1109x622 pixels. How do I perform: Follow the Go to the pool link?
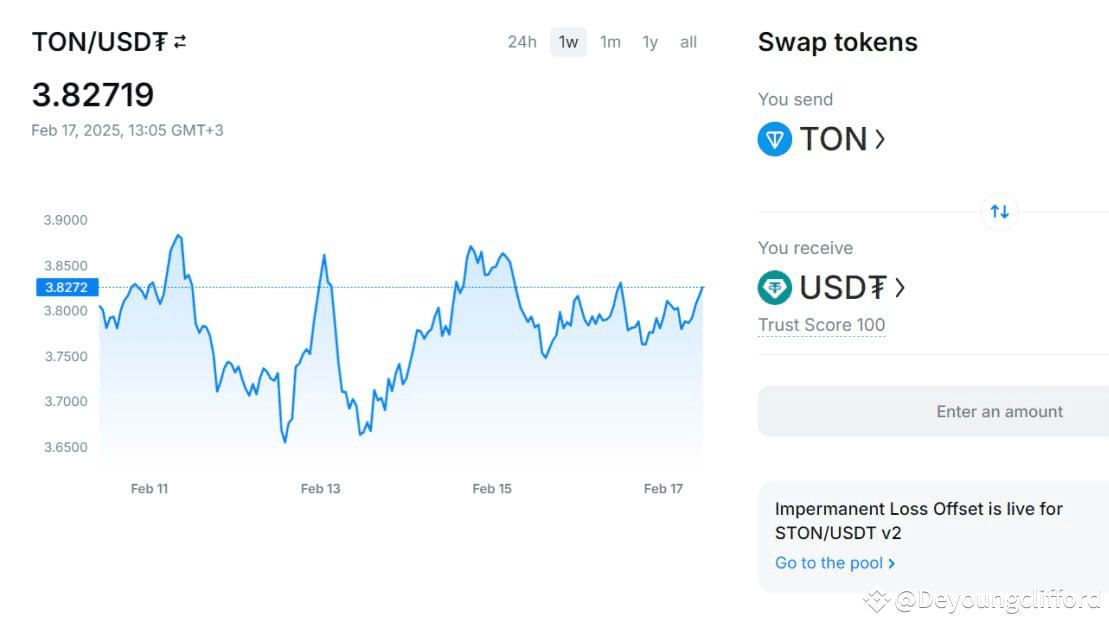coord(828,563)
